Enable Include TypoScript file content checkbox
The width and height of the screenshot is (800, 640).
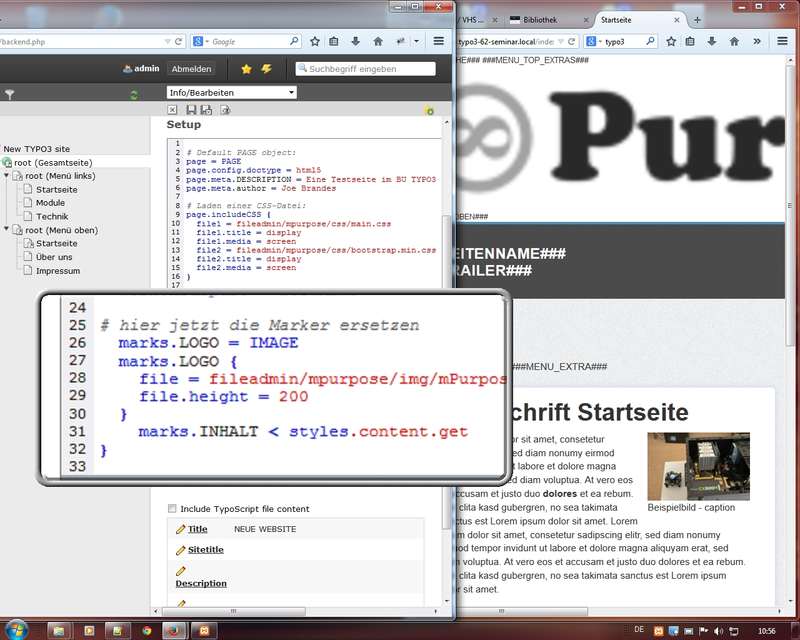[172, 509]
